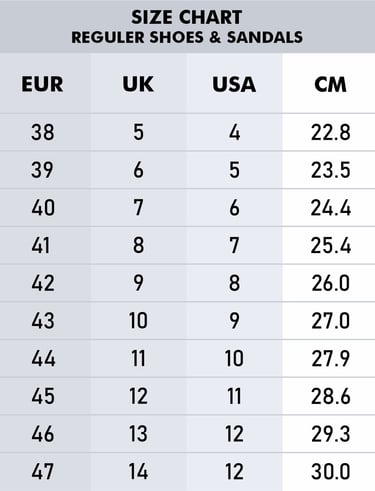Click EUR size 42 cell
Viewport: 375px width, 491px height.
point(43,283)
